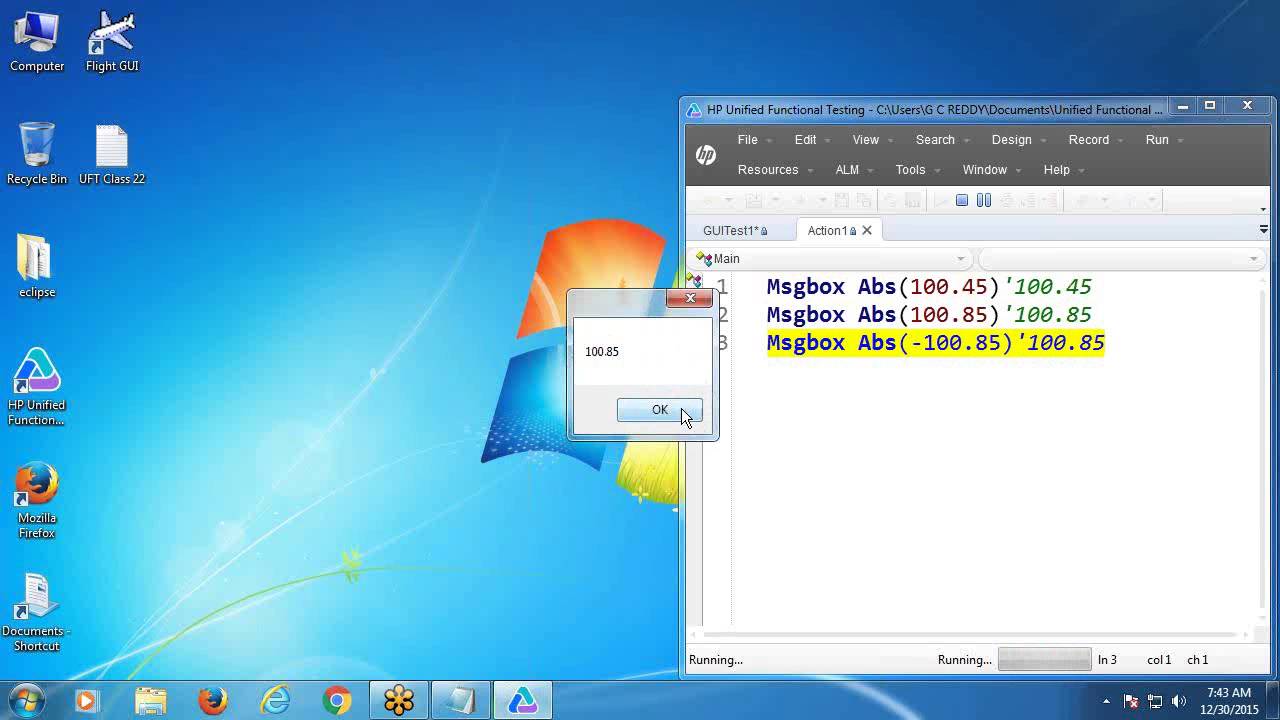1280x720 pixels.
Task: Select the Flight GUI desktop icon
Action: (x=112, y=41)
